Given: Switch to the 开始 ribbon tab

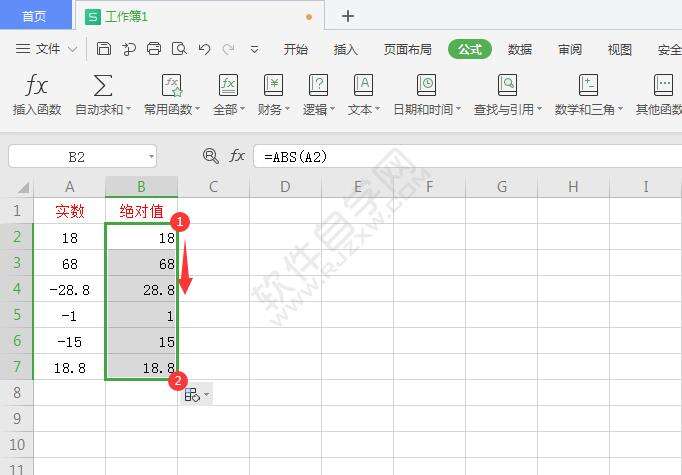Looking at the screenshot, I should click(296, 49).
